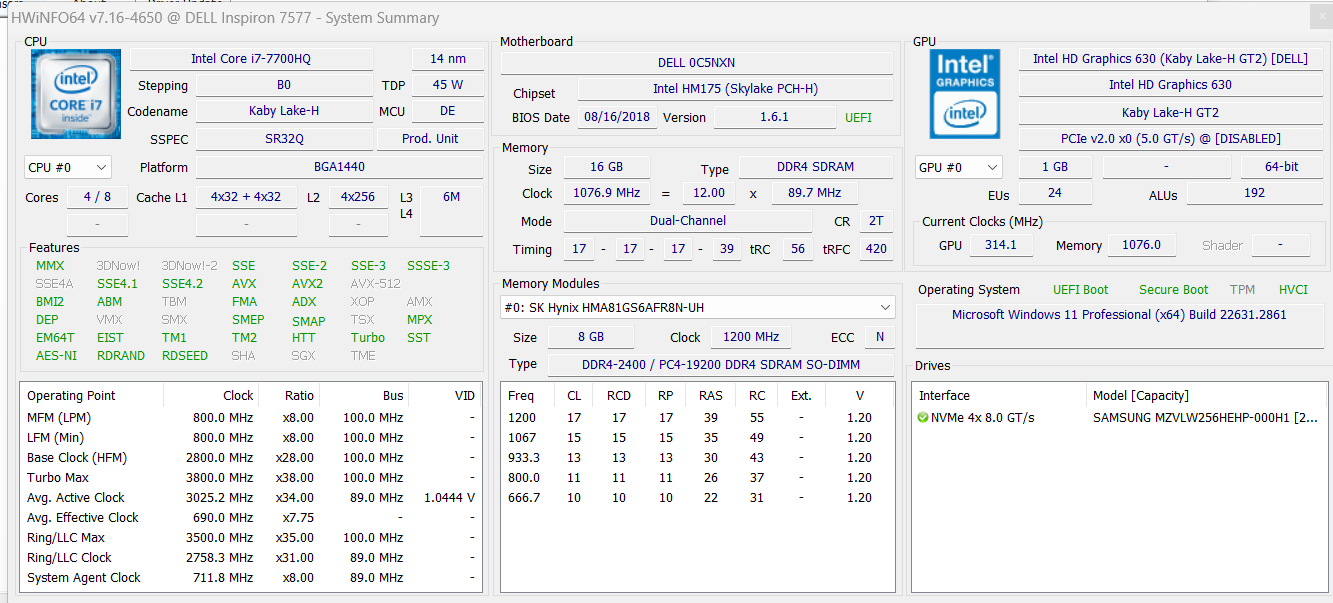Viewport: 1333px width, 603px height.
Task: Click the DDR4-2400 / PC4-19200 memory type field
Action: point(723,365)
